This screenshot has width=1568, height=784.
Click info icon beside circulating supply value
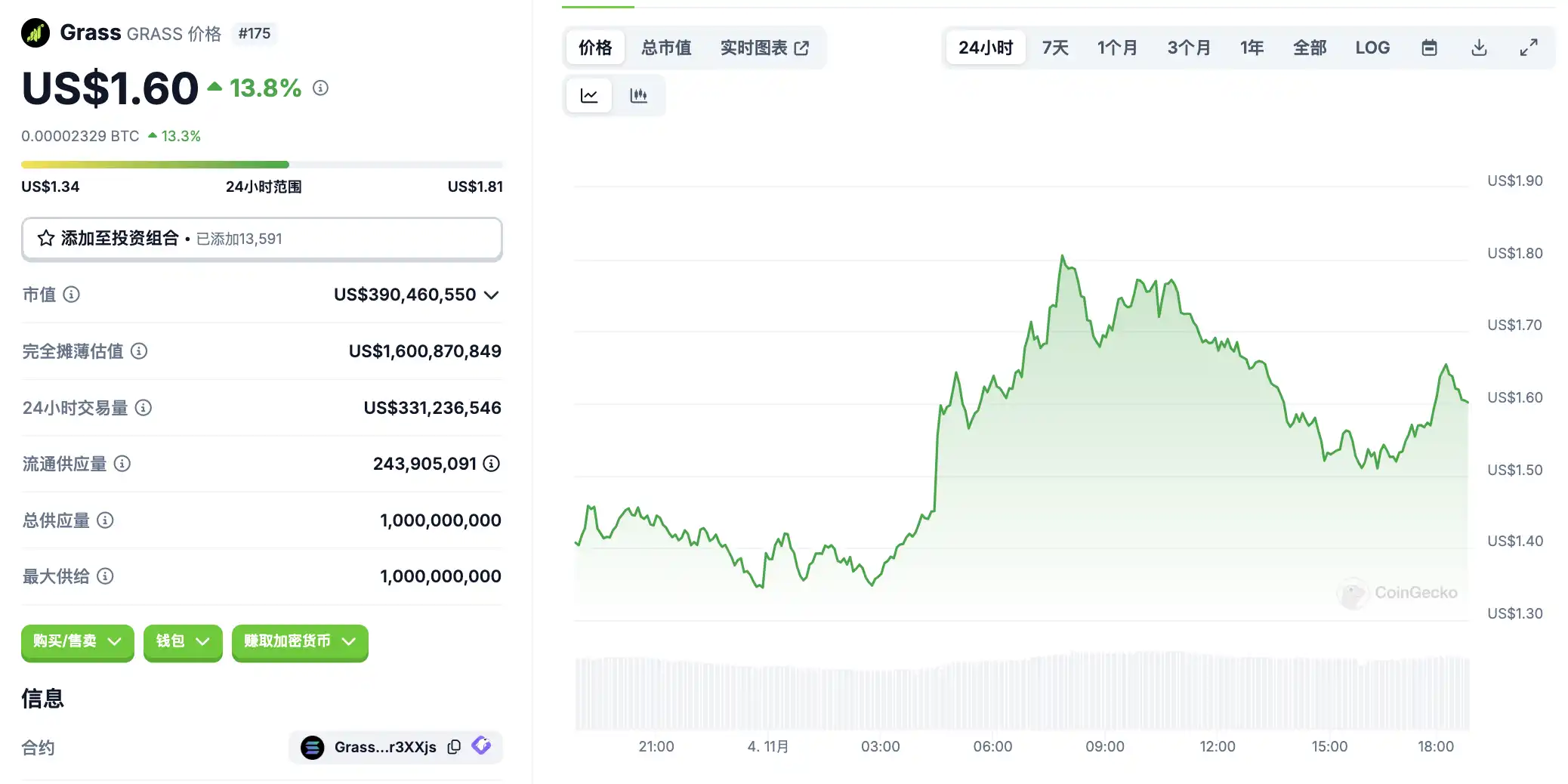492,464
